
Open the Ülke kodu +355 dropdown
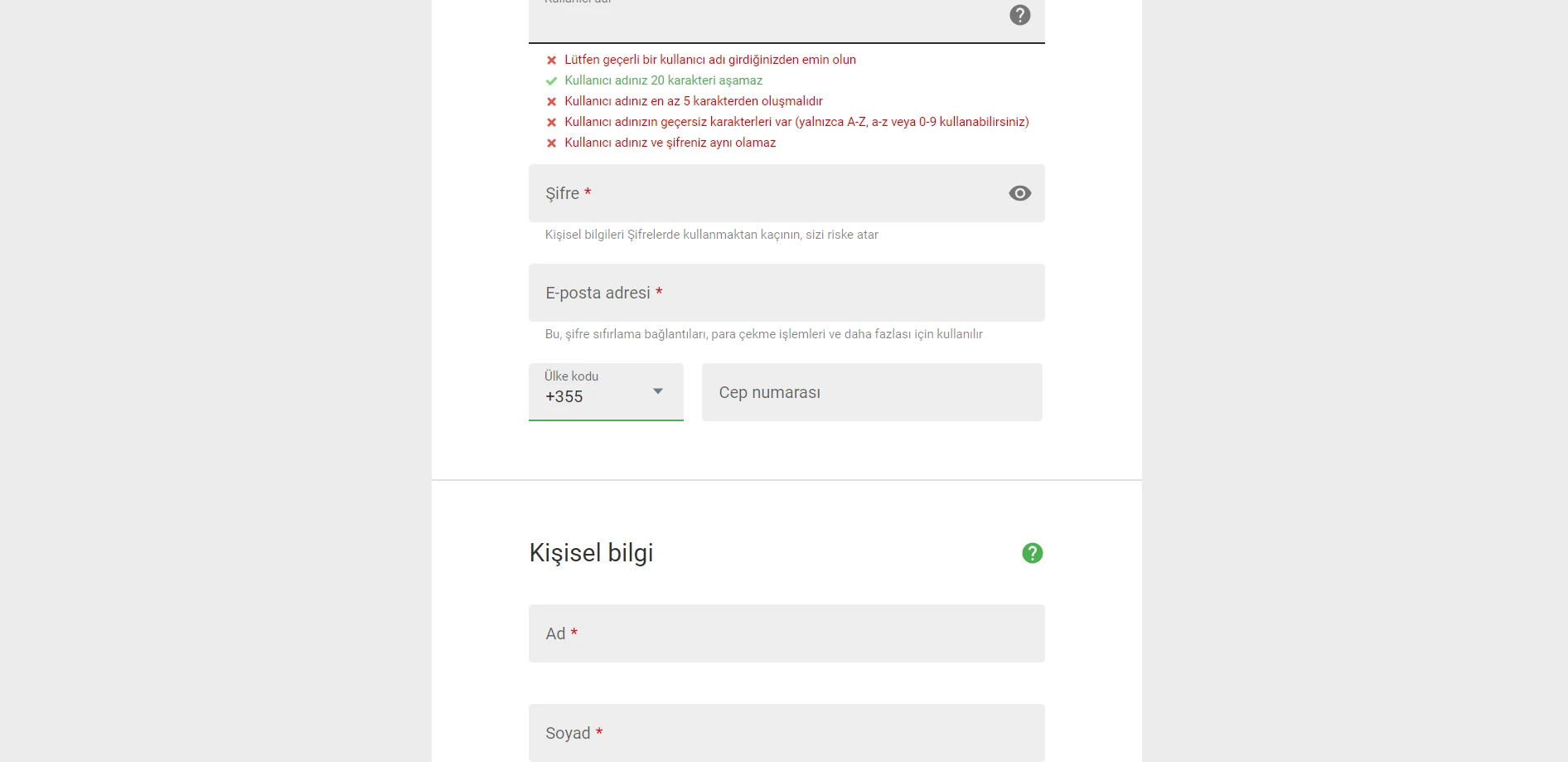[606, 391]
